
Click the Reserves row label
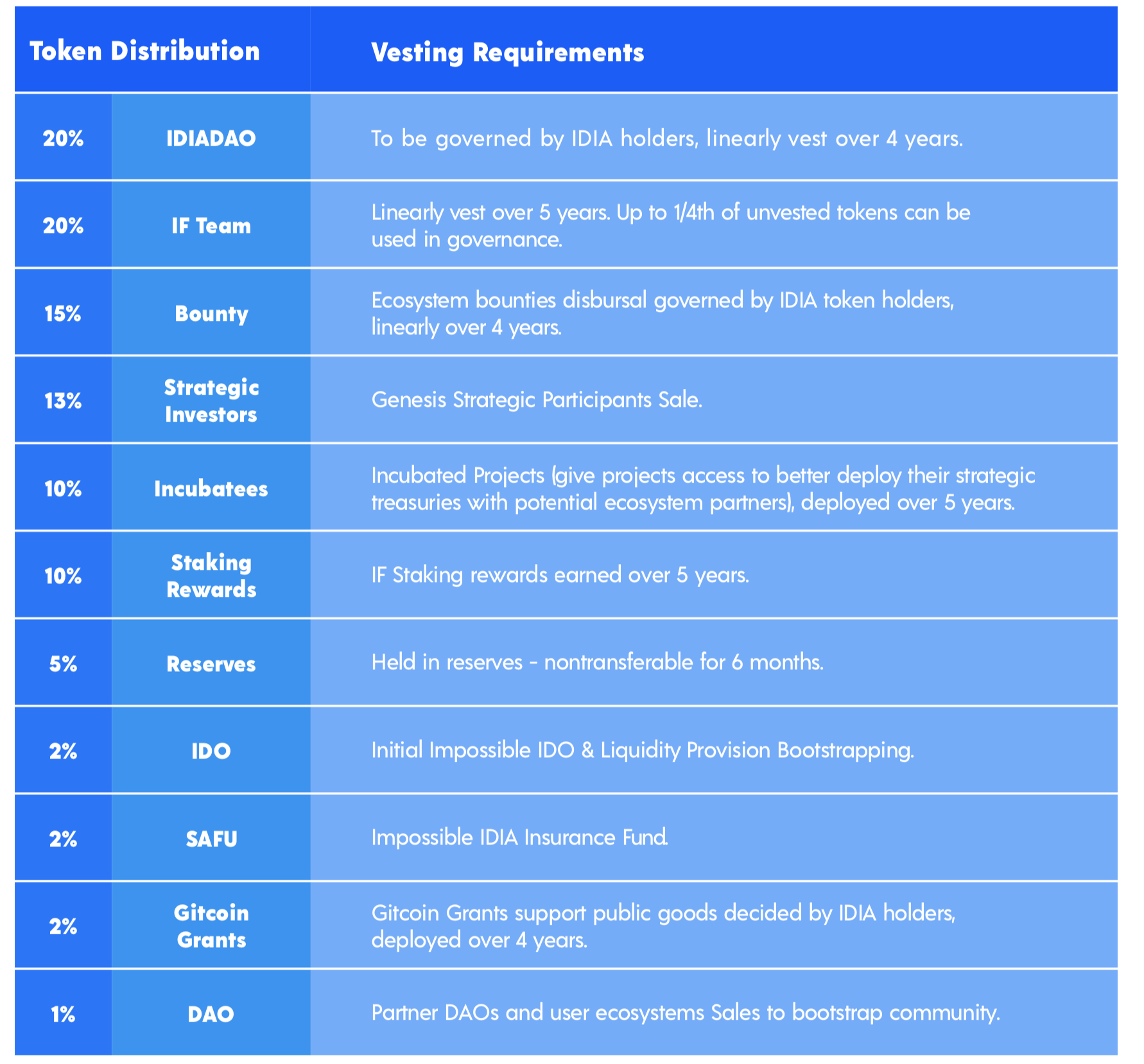click(211, 664)
